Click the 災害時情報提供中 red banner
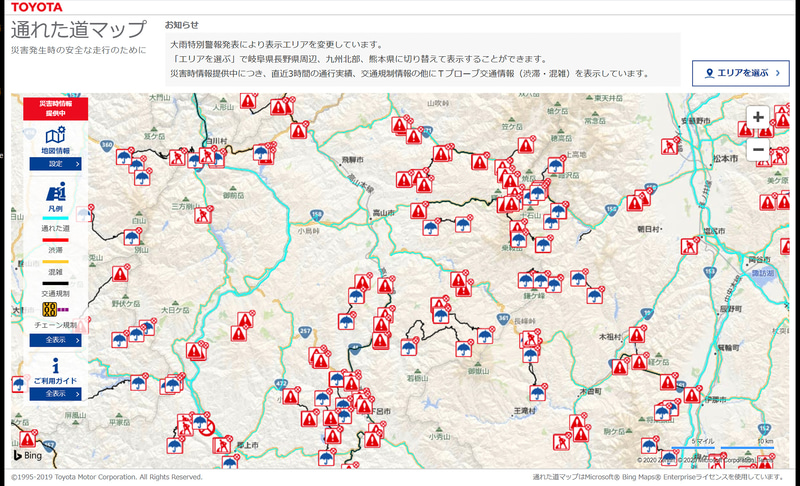 [x=55, y=108]
